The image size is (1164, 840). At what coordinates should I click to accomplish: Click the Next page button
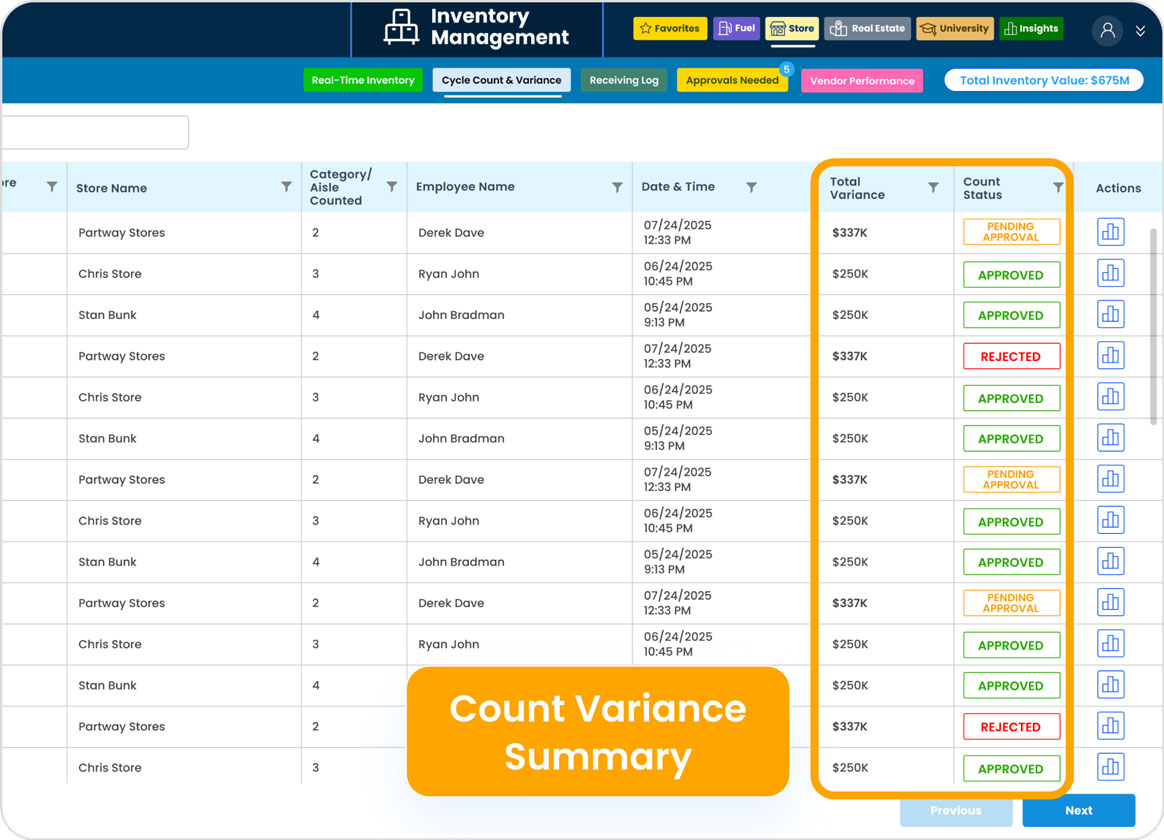click(x=1078, y=810)
